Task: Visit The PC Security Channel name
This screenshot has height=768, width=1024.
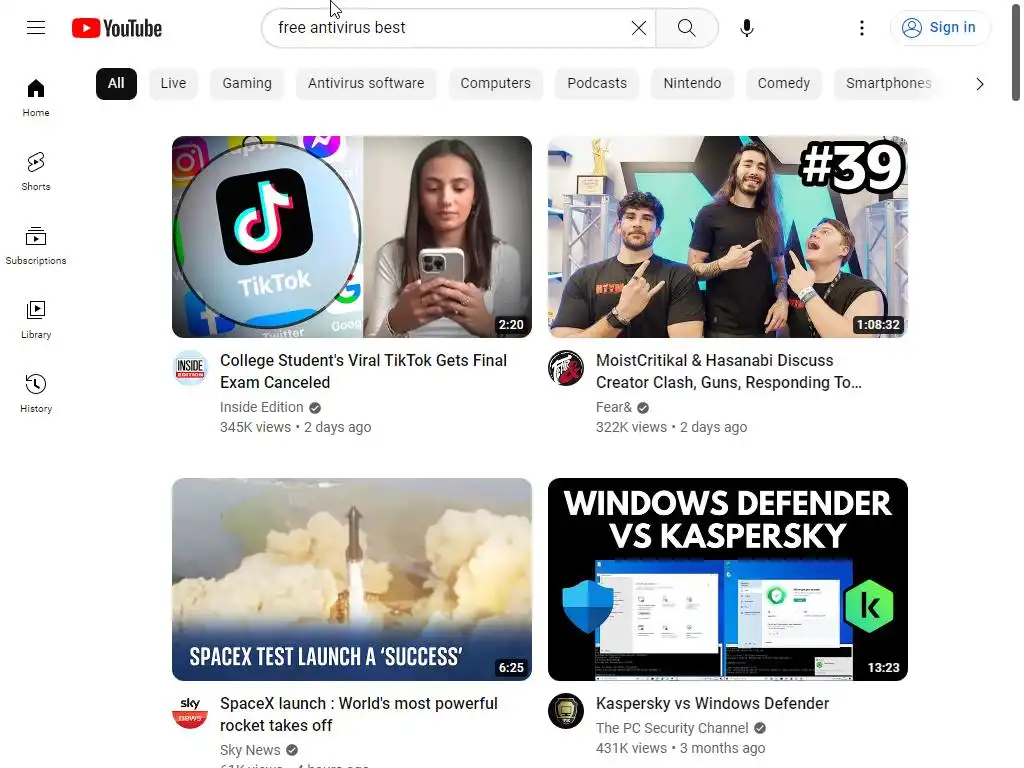Action: pos(672,728)
